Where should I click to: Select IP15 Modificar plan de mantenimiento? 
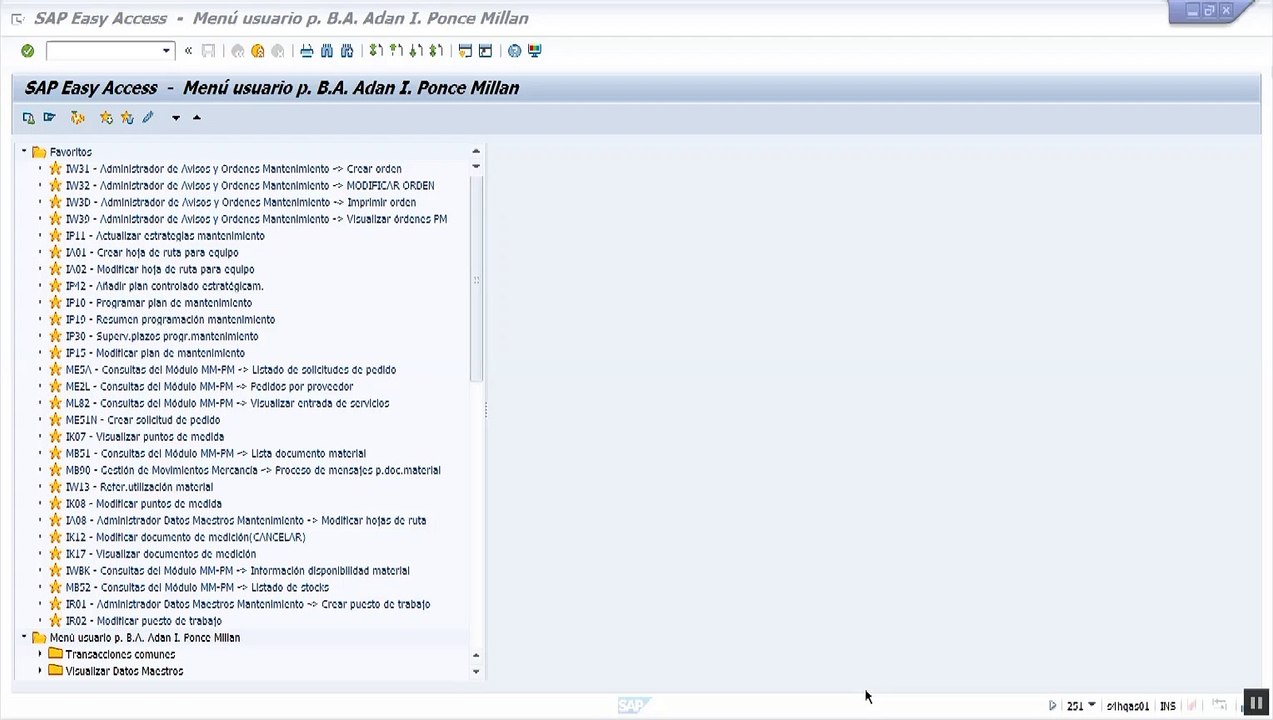[155, 353]
